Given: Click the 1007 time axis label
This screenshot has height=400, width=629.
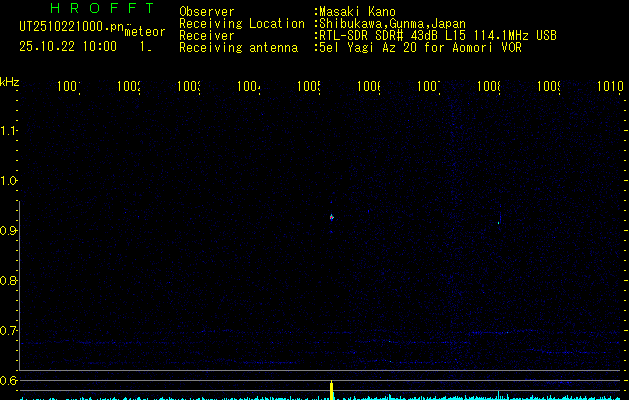Looking at the screenshot, I should point(429,87).
